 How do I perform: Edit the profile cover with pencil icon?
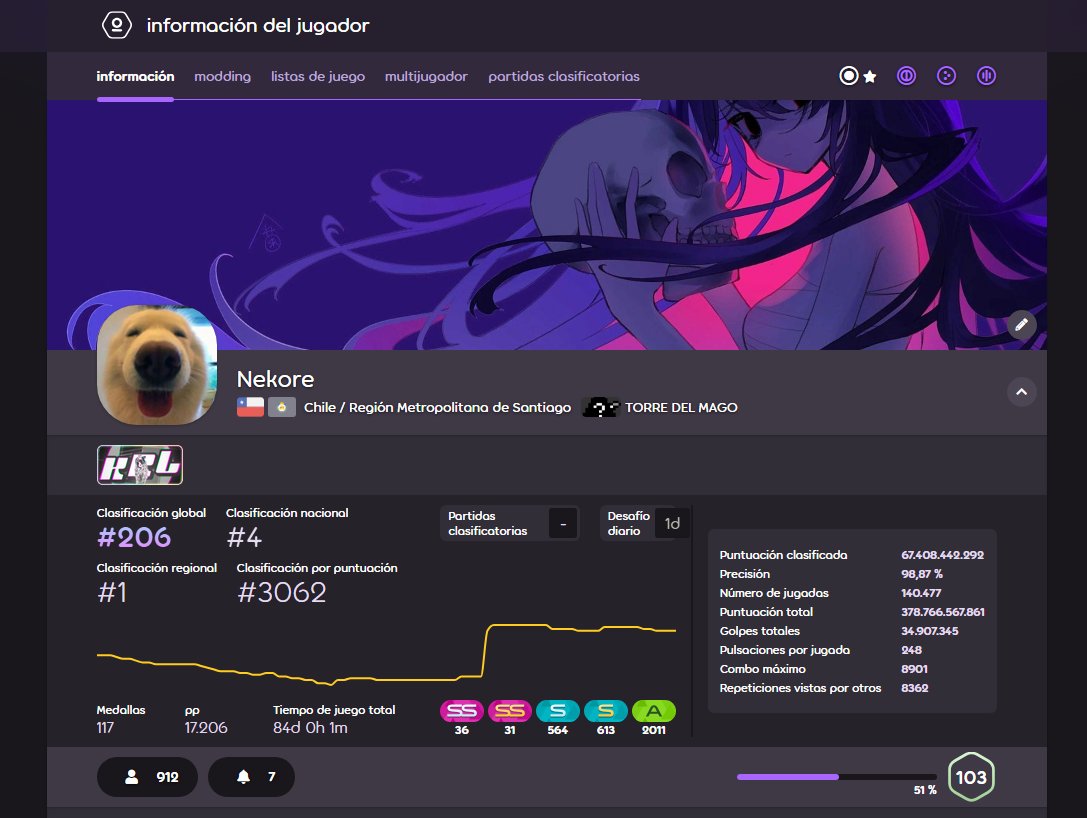[1022, 324]
